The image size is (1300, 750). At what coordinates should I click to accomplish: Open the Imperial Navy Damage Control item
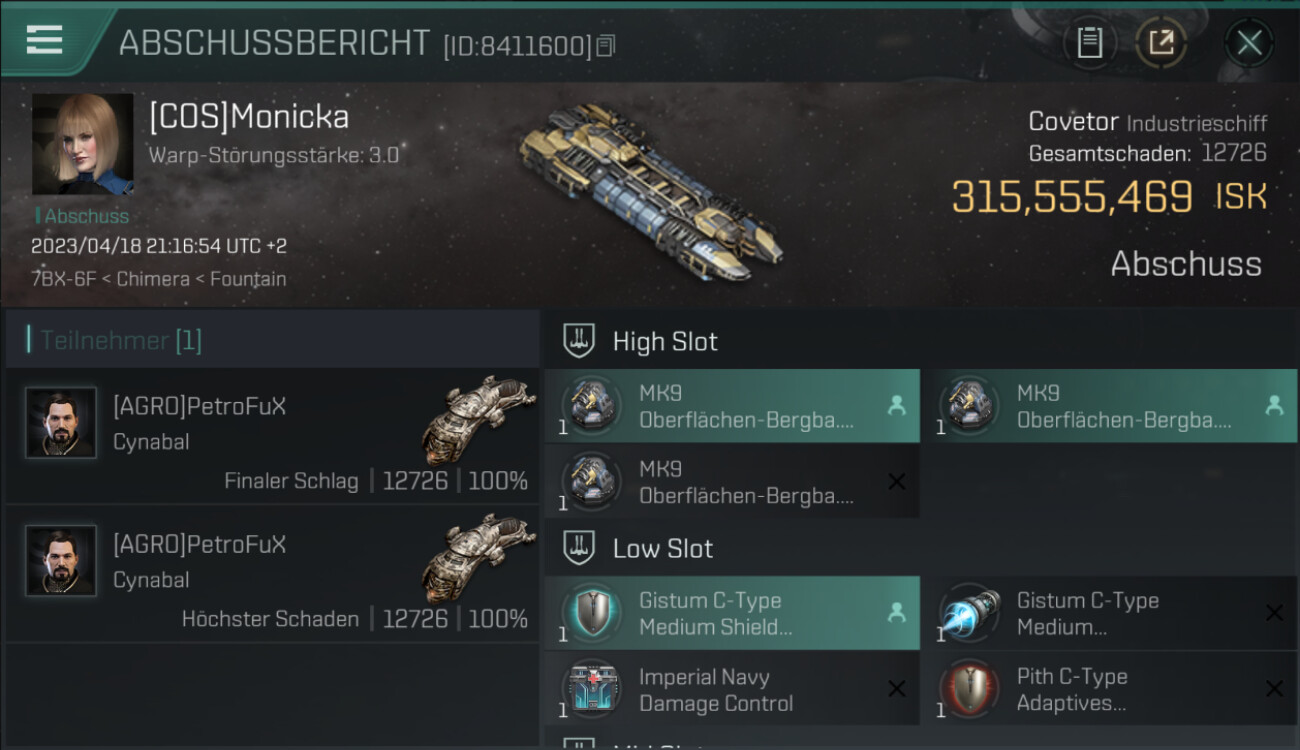click(732, 689)
